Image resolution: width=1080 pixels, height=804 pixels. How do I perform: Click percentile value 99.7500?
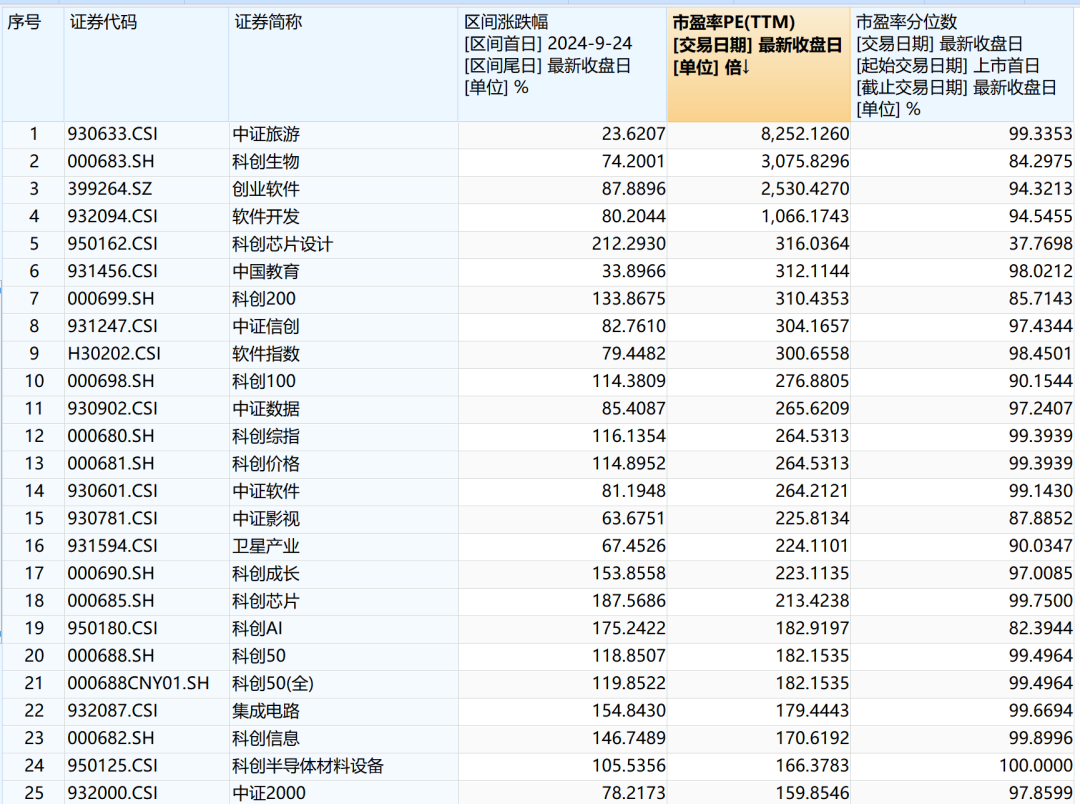point(1040,601)
